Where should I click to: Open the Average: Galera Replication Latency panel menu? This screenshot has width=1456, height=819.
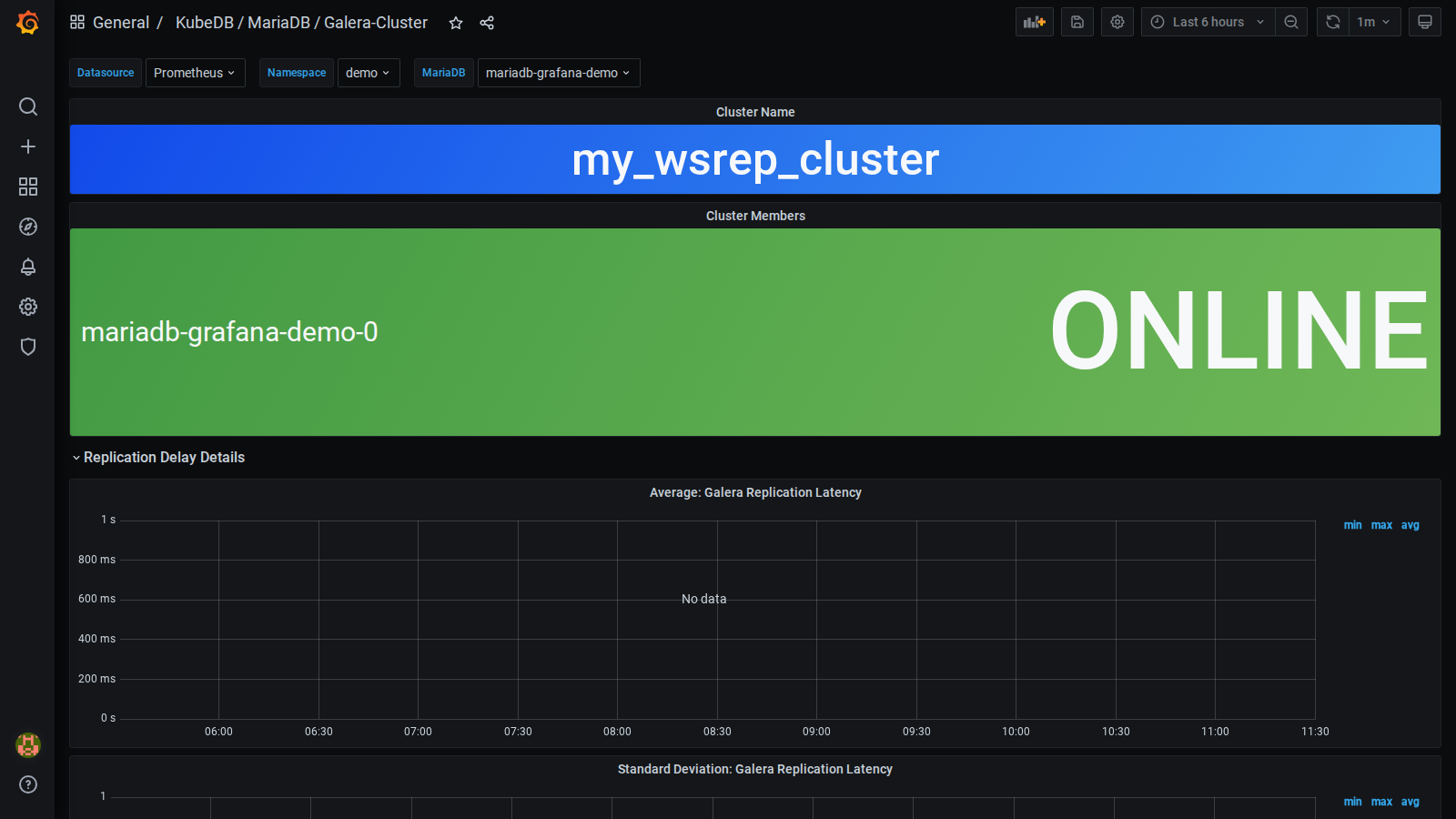point(755,492)
